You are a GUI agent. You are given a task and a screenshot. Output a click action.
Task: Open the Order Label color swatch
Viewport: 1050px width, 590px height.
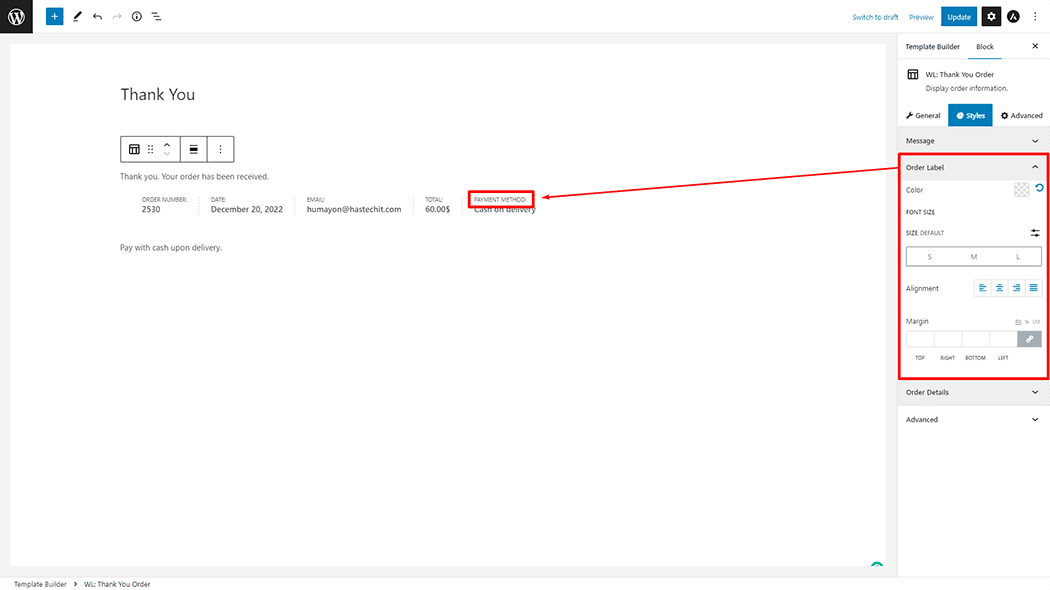(x=1021, y=190)
